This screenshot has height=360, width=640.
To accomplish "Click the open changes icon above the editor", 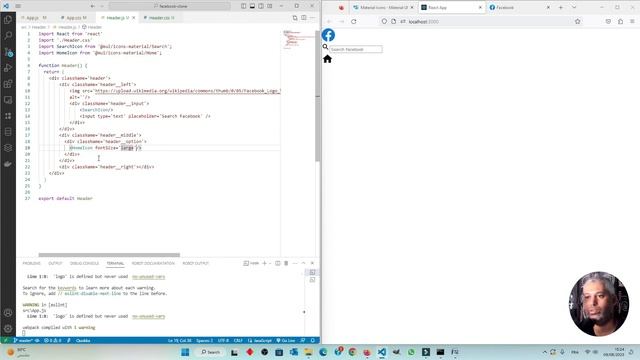I will pos(295,18).
